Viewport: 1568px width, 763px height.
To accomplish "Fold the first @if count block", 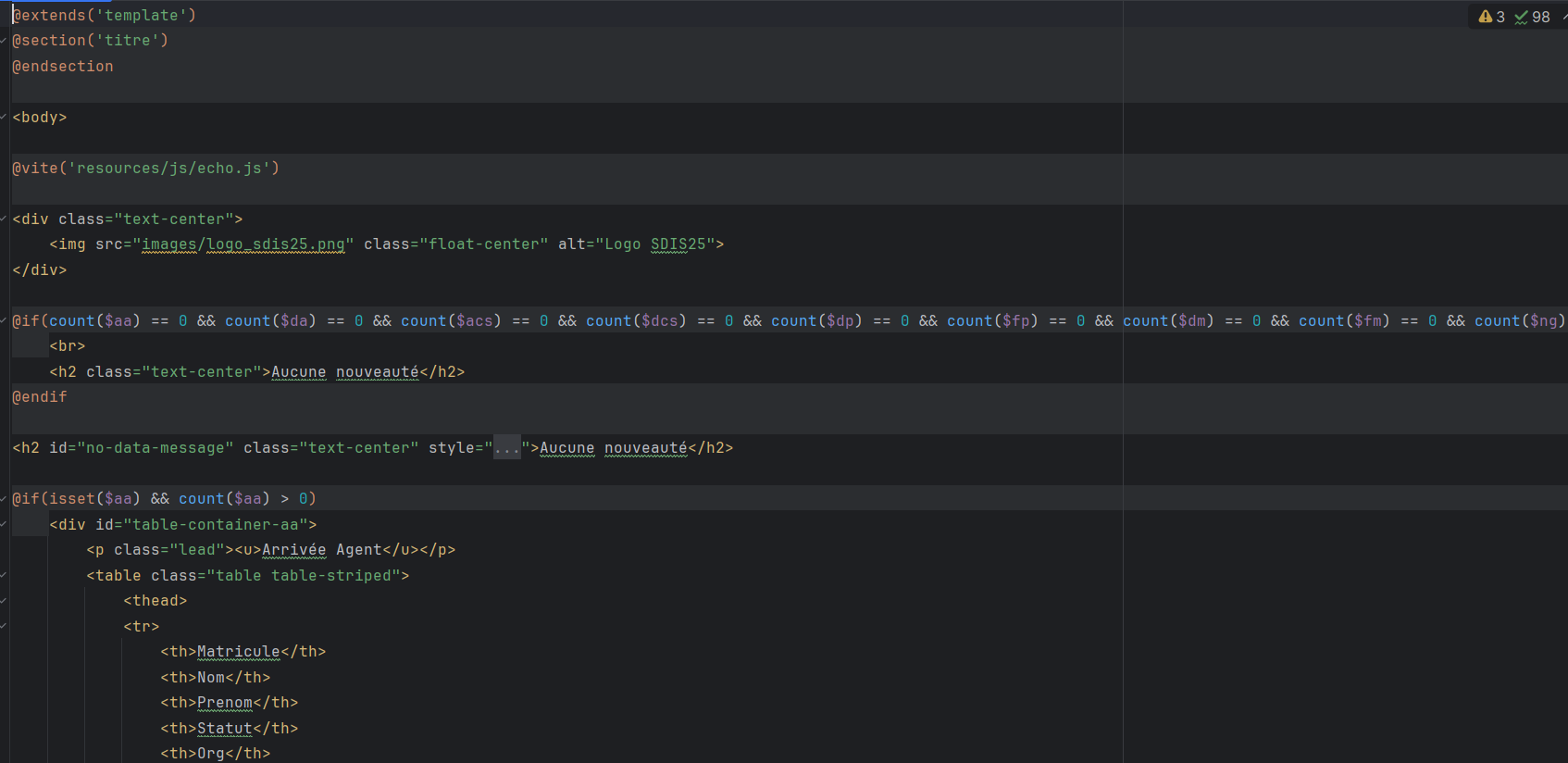I will click(4, 321).
